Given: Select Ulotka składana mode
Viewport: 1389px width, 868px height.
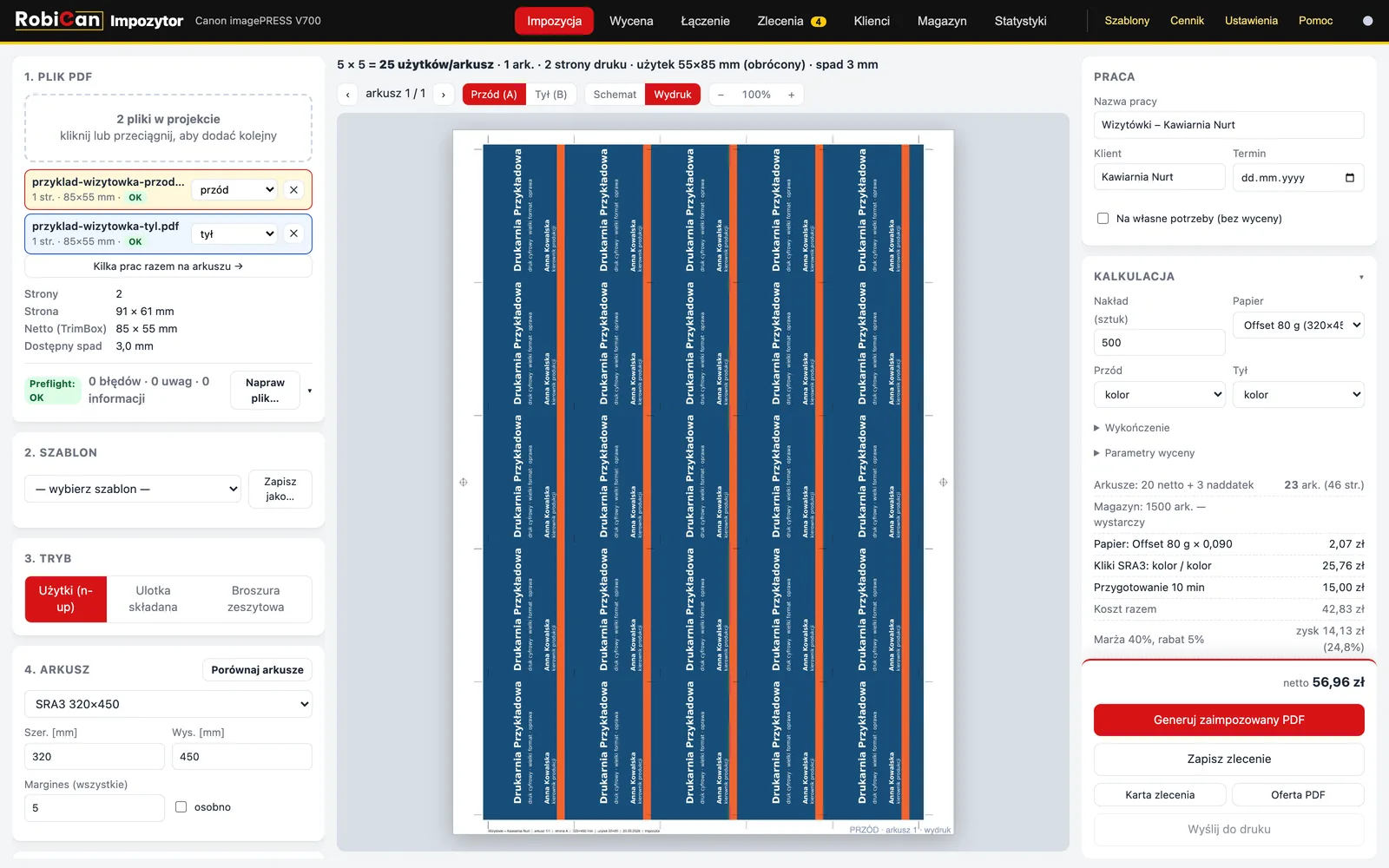Looking at the screenshot, I should point(154,599).
